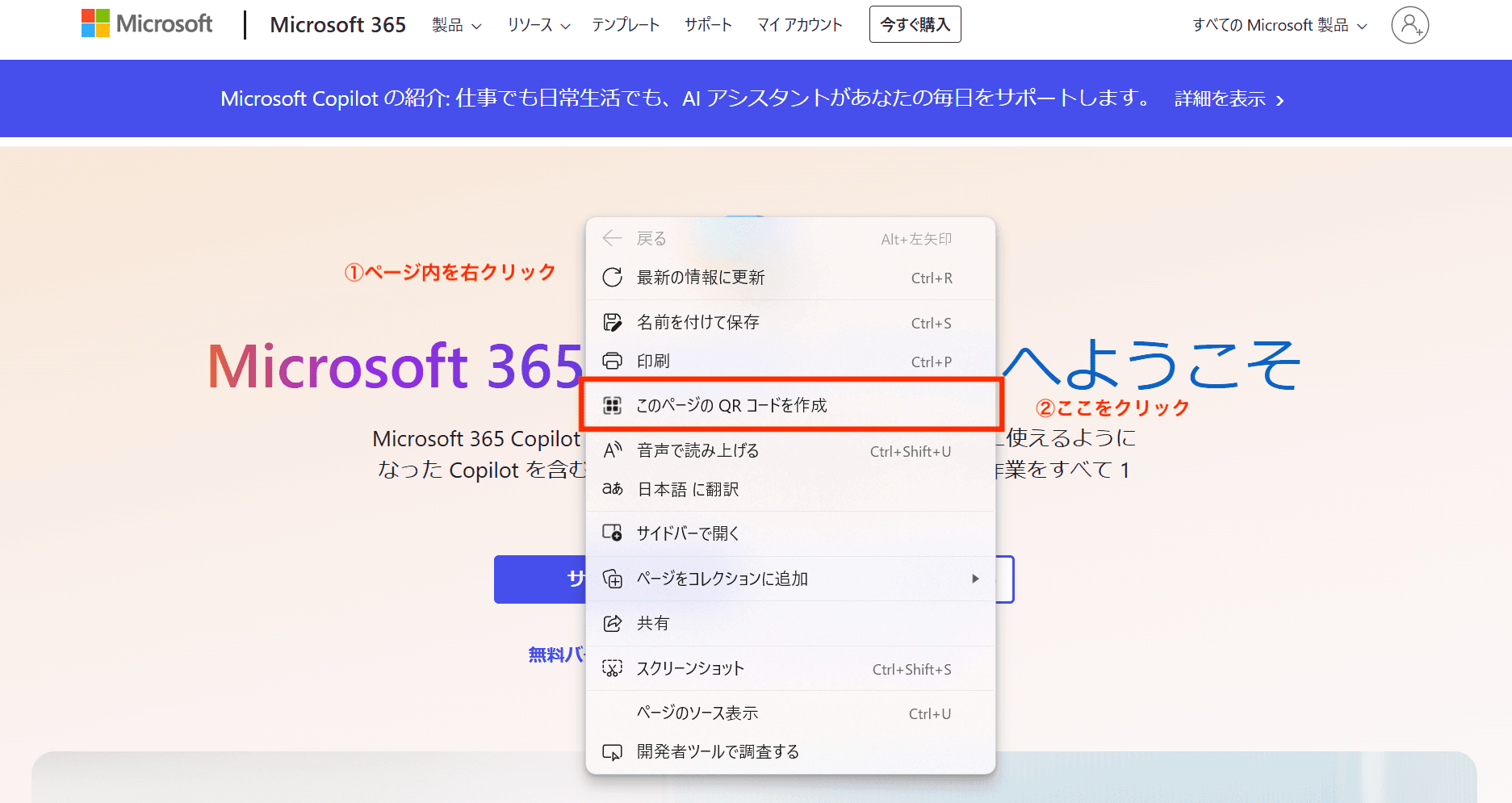
Task: Open the テンプレート nav link
Action: pos(626,25)
